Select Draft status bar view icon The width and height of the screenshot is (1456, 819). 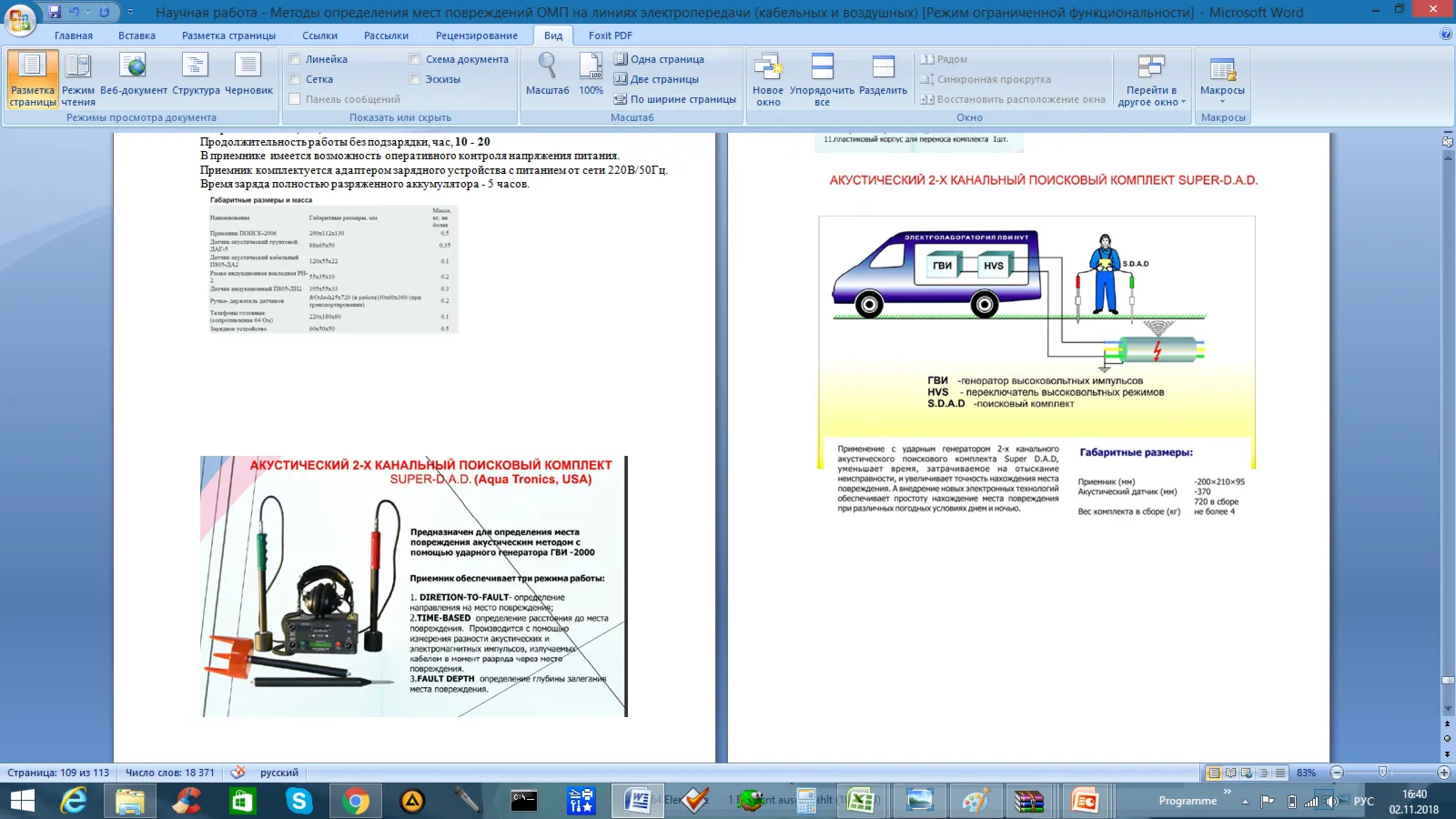[x=1279, y=773]
